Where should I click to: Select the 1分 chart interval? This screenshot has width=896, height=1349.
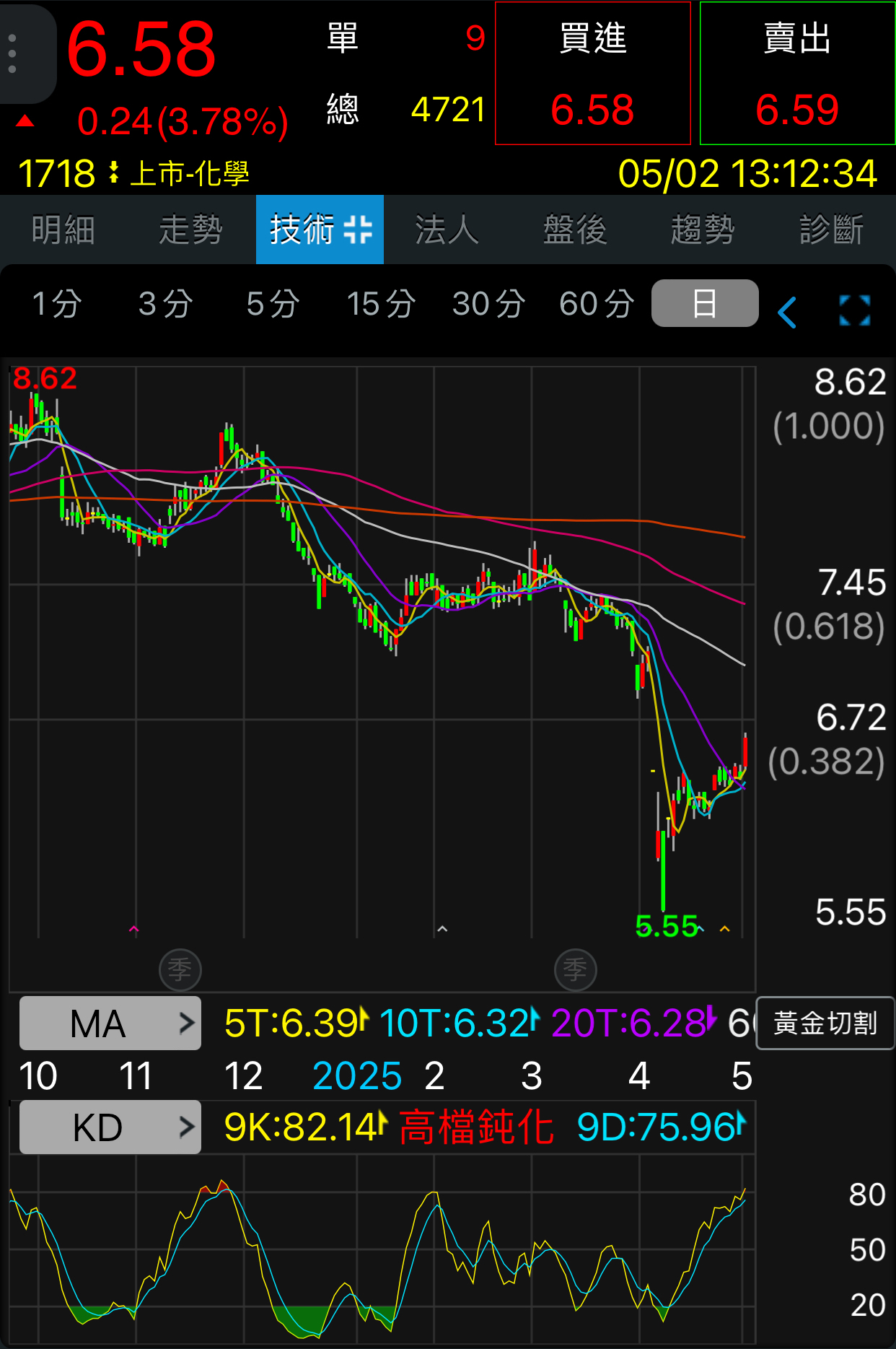point(57,304)
